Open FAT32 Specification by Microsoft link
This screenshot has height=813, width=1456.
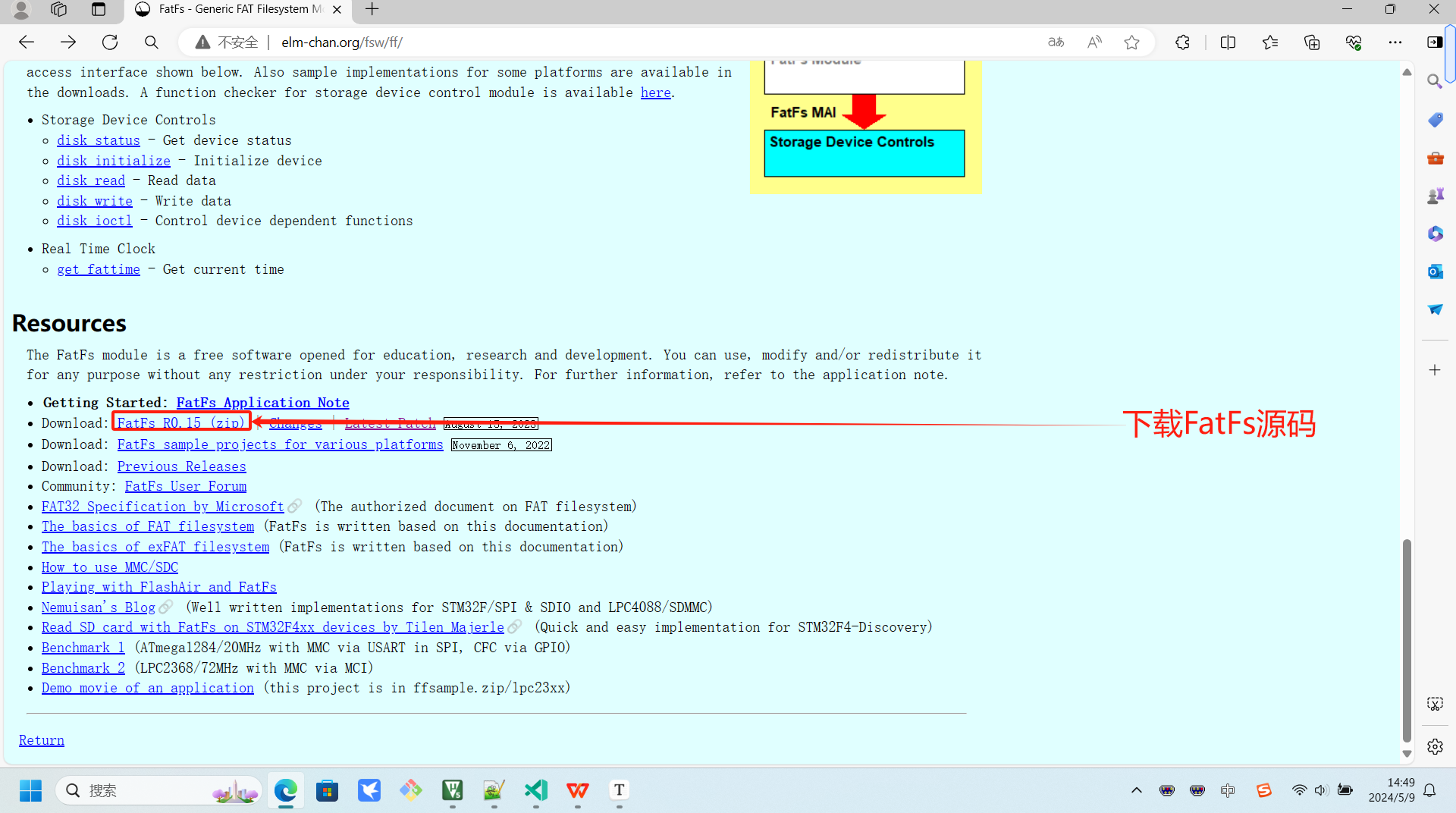[x=163, y=507]
